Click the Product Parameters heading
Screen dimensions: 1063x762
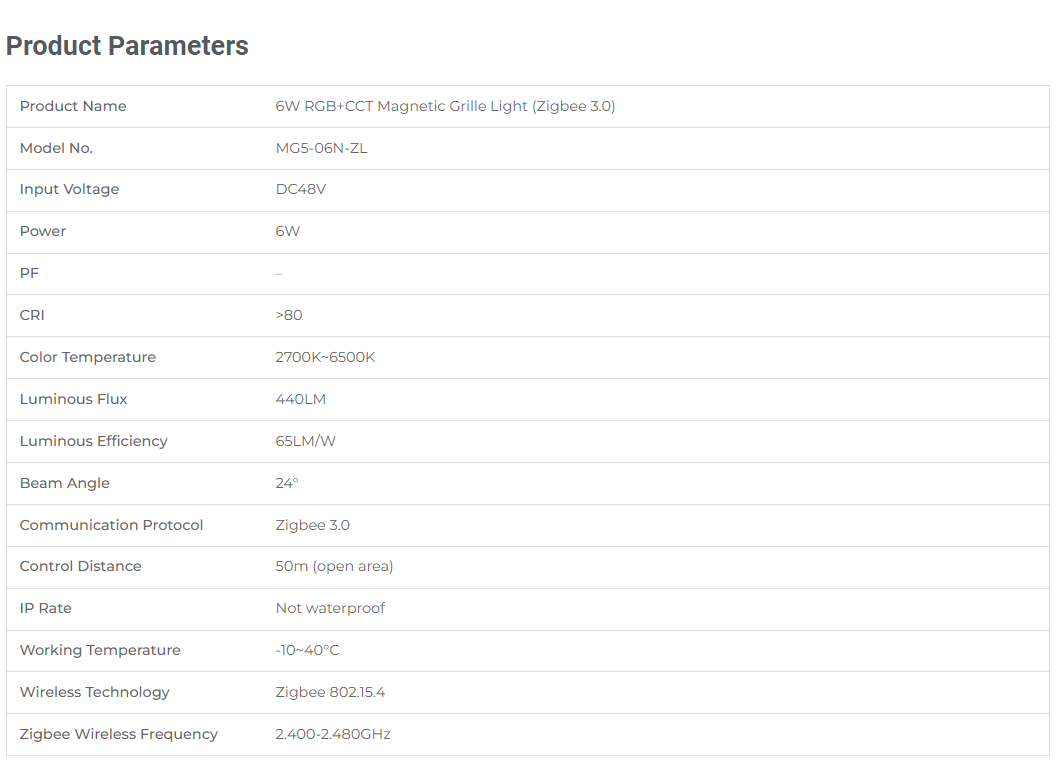pyautogui.click(x=127, y=46)
